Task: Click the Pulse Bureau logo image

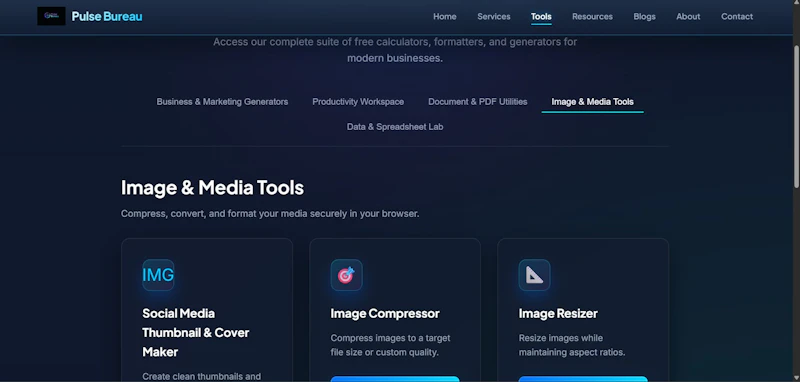Action: coord(51,16)
